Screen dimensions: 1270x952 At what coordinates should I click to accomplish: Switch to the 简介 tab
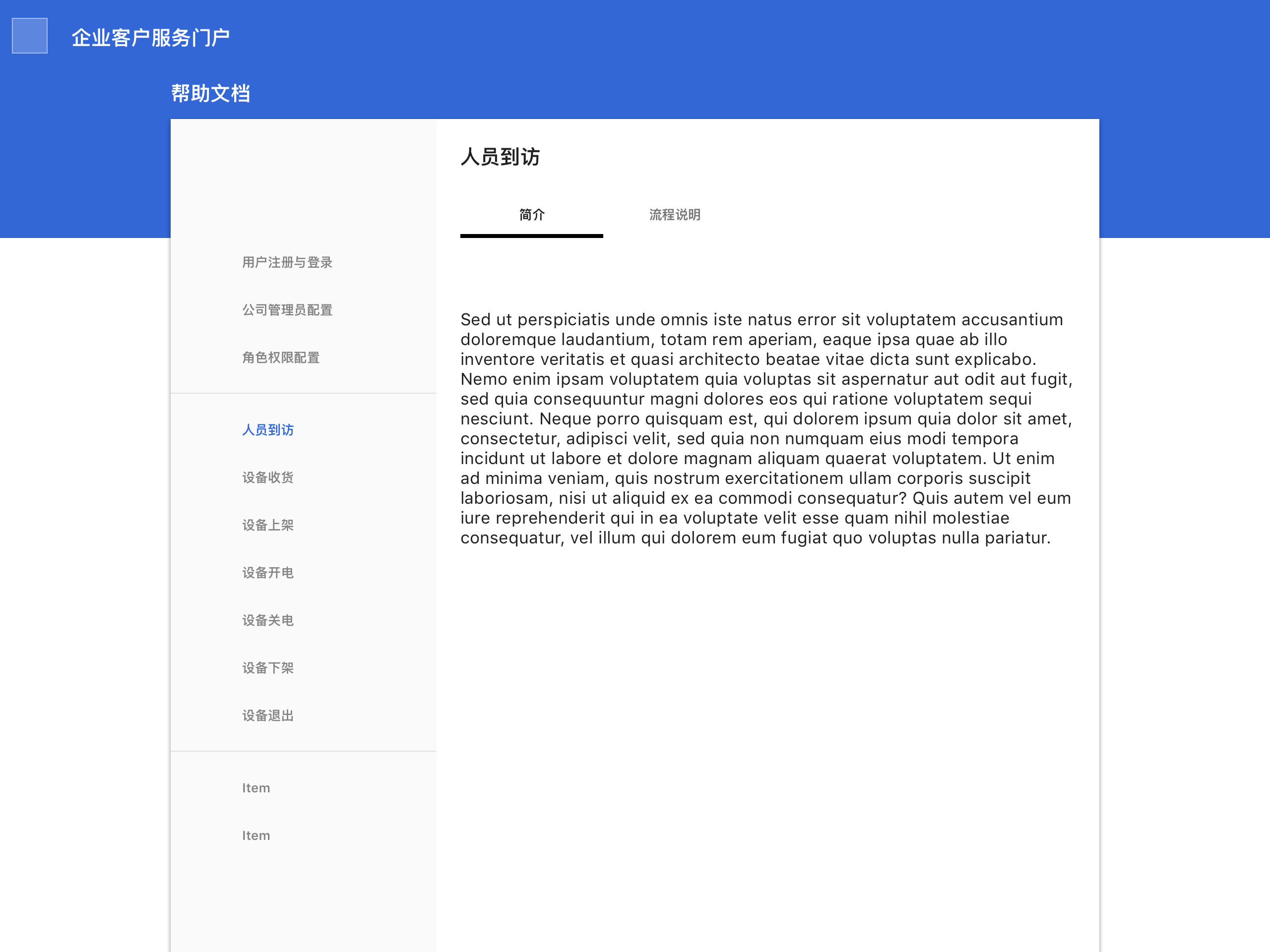(x=532, y=215)
